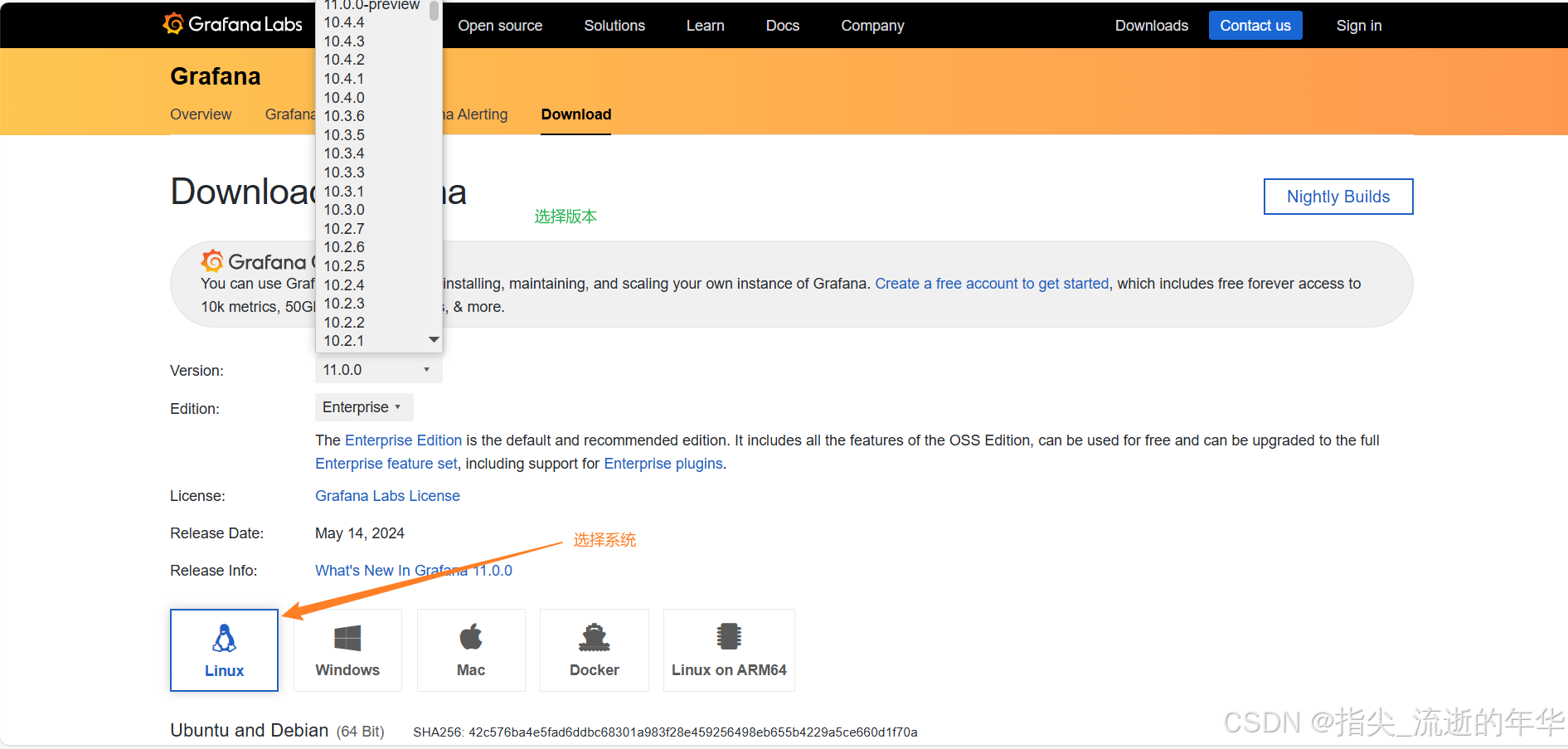
Task: Switch to the Overview tab
Action: click(201, 114)
